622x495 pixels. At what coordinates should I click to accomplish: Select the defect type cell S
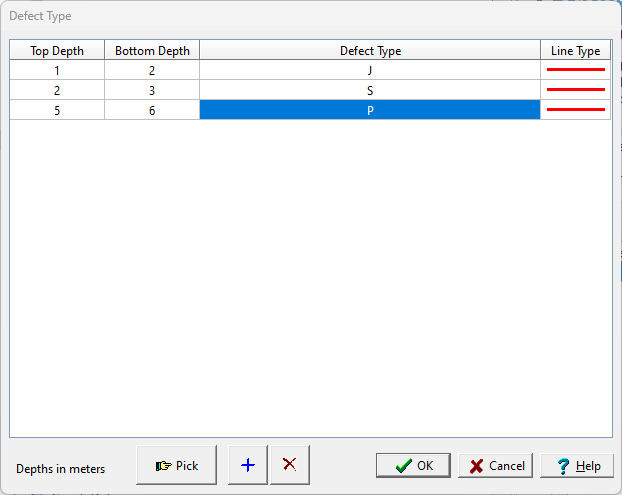pos(370,90)
